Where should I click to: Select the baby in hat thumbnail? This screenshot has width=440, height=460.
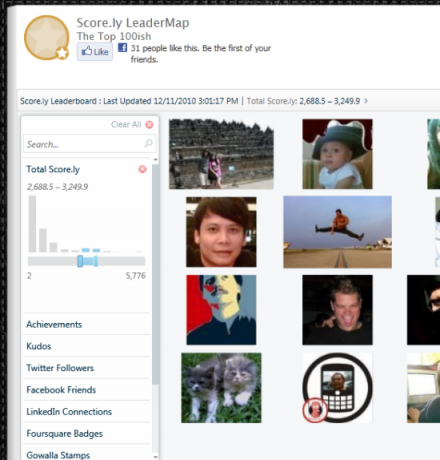pyautogui.click(x=337, y=154)
